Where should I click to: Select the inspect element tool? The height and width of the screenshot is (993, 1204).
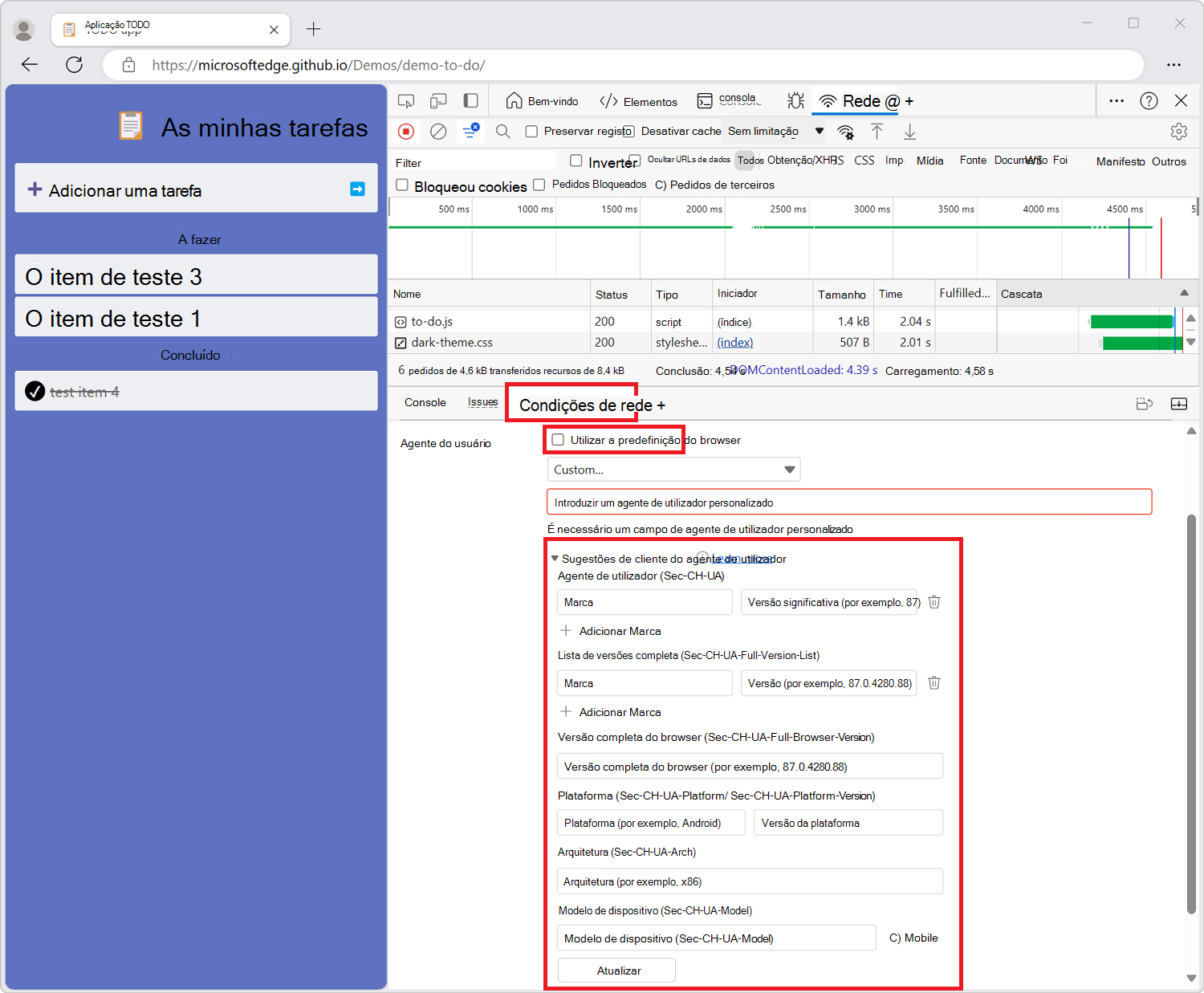coord(405,100)
